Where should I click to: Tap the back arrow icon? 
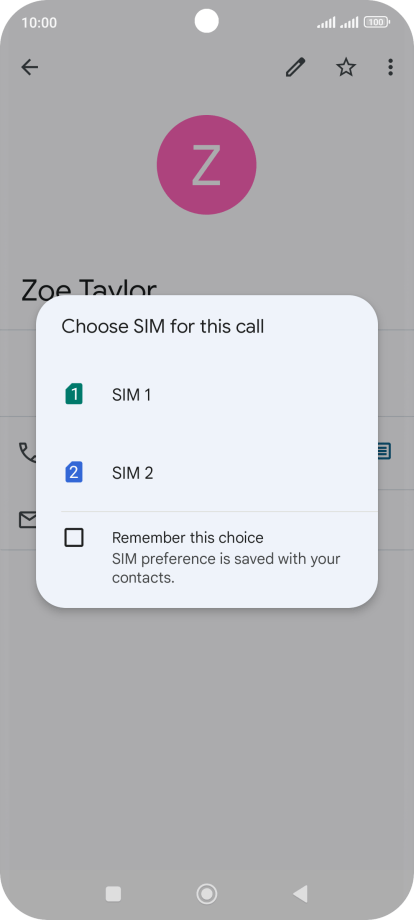(x=29, y=67)
